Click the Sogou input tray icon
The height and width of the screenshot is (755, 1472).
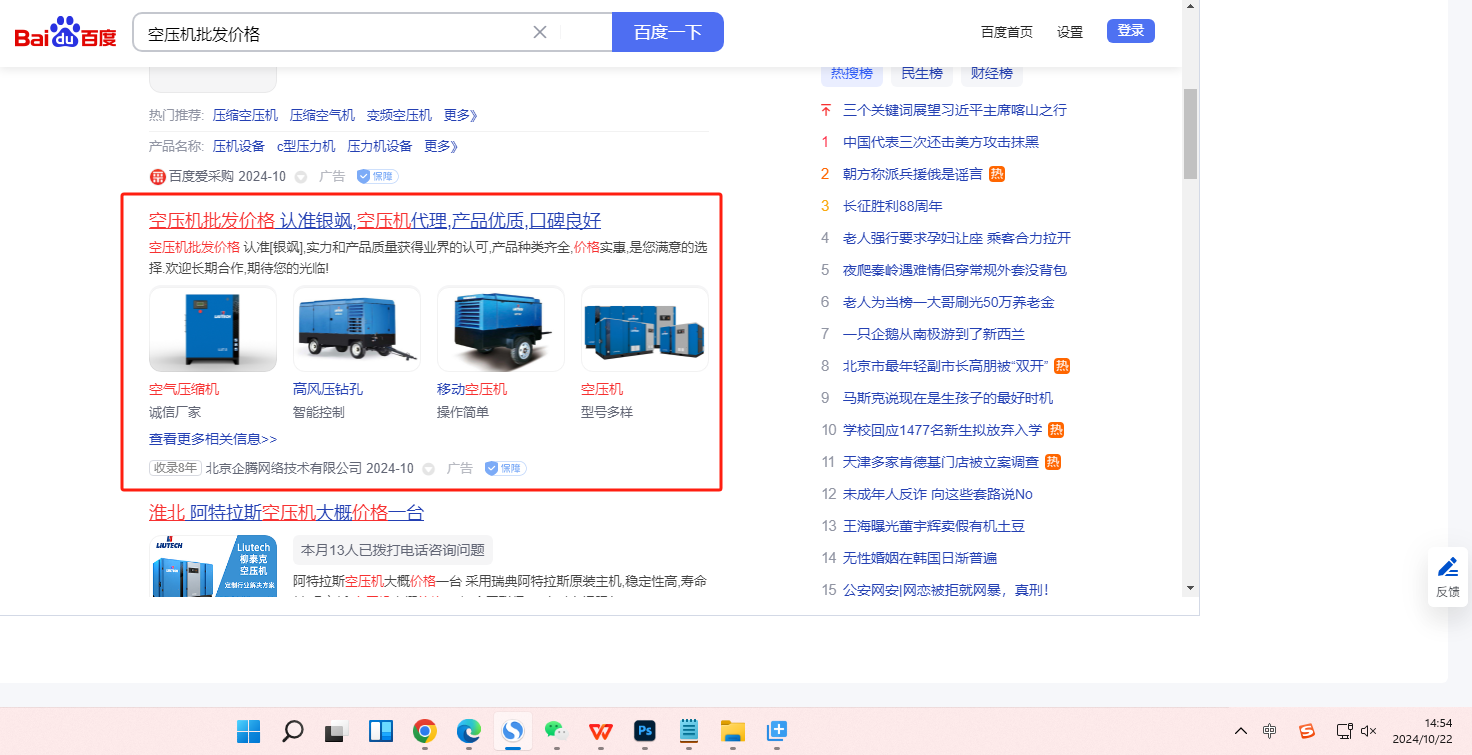[1306, 731]
